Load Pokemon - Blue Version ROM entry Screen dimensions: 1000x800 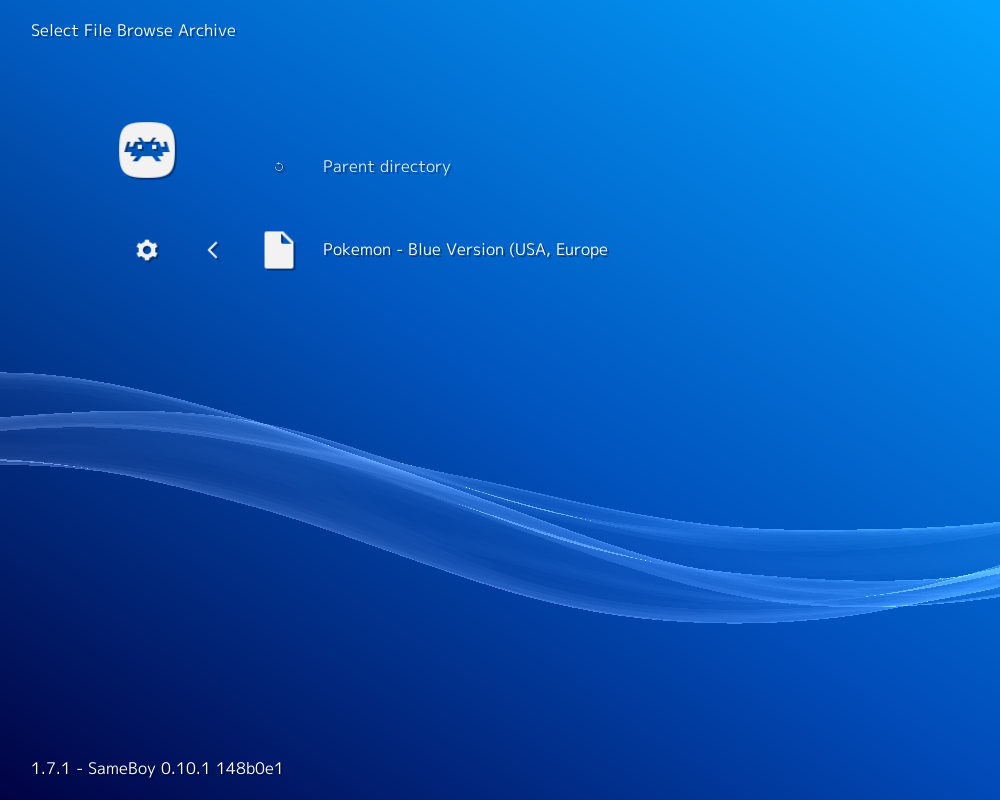coord(465,249)
